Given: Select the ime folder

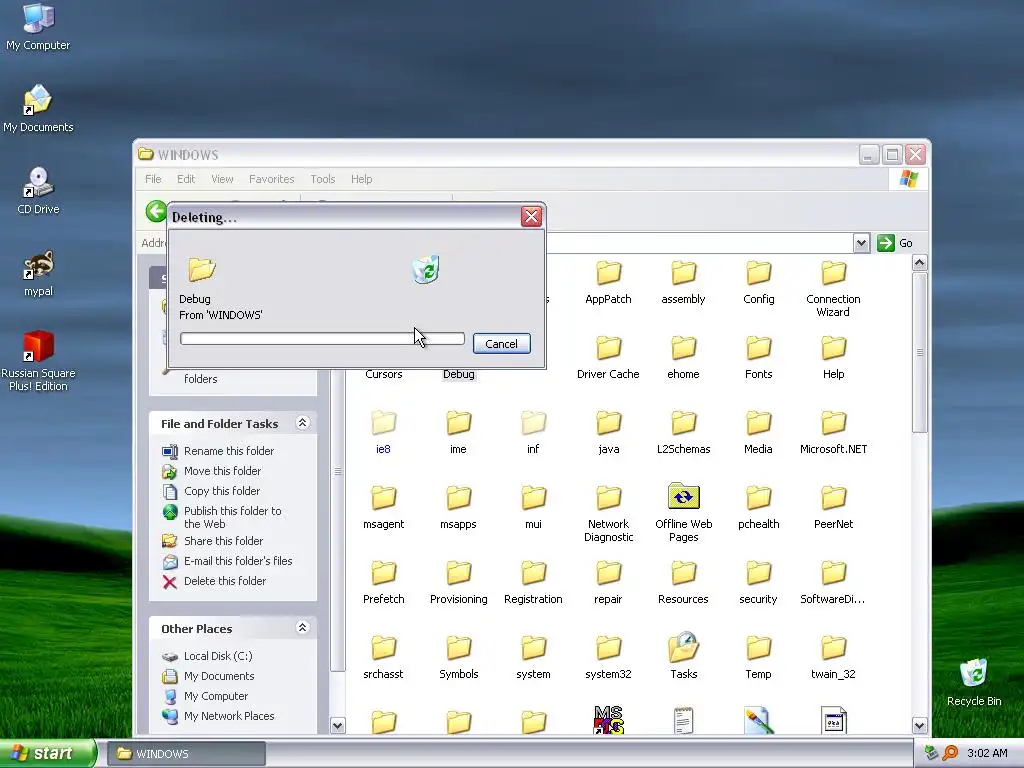Looking at the screenshot, I should point(458,432).
